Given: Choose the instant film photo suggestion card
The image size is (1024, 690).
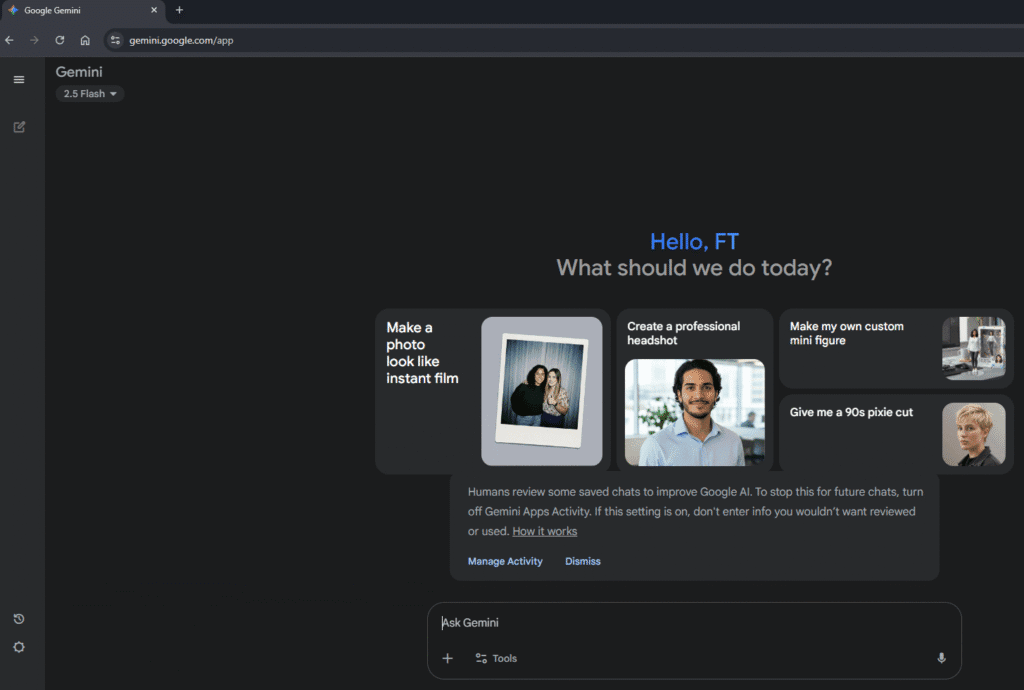Looking at the screenshot, I should point(492,391).
